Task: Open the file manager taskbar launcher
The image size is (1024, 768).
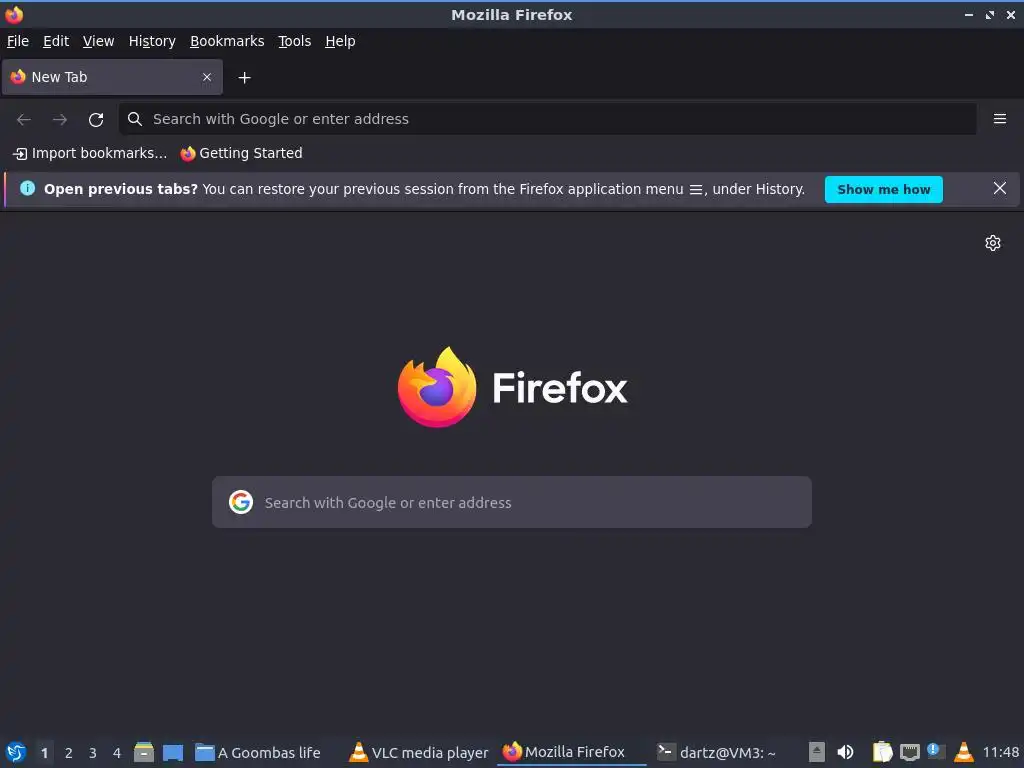Action: [x=144, y=752]
